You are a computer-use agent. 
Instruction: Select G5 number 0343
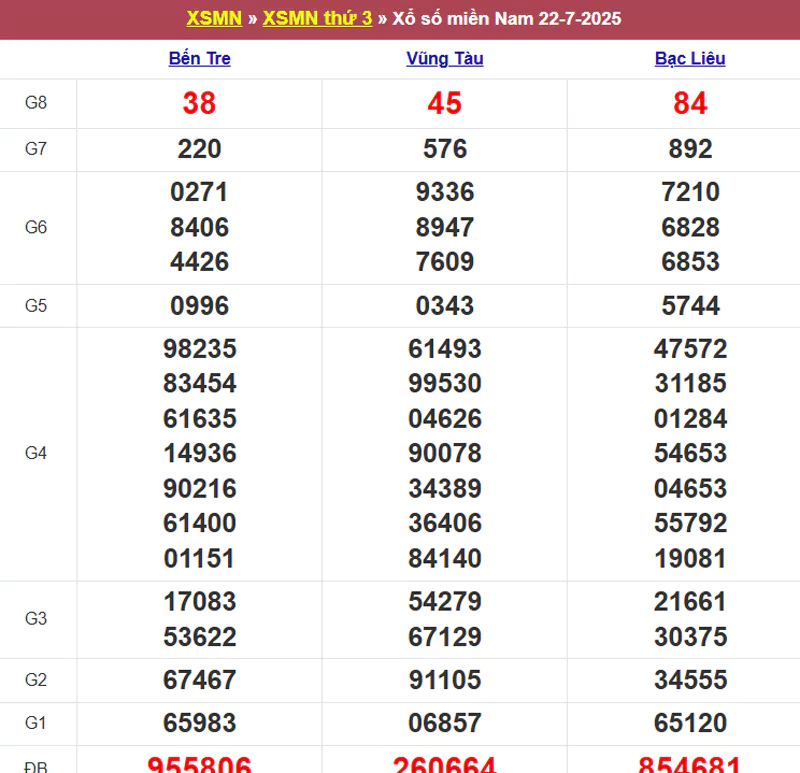click(445, 306)
